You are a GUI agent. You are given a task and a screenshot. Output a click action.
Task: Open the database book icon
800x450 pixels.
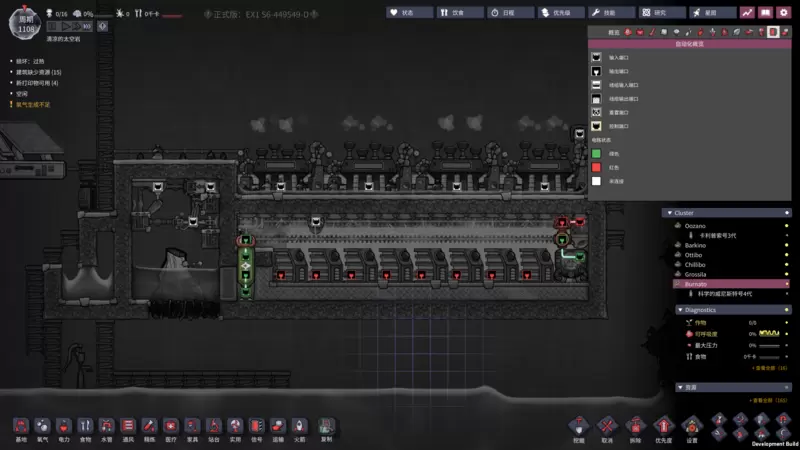[x=765, y=13]
